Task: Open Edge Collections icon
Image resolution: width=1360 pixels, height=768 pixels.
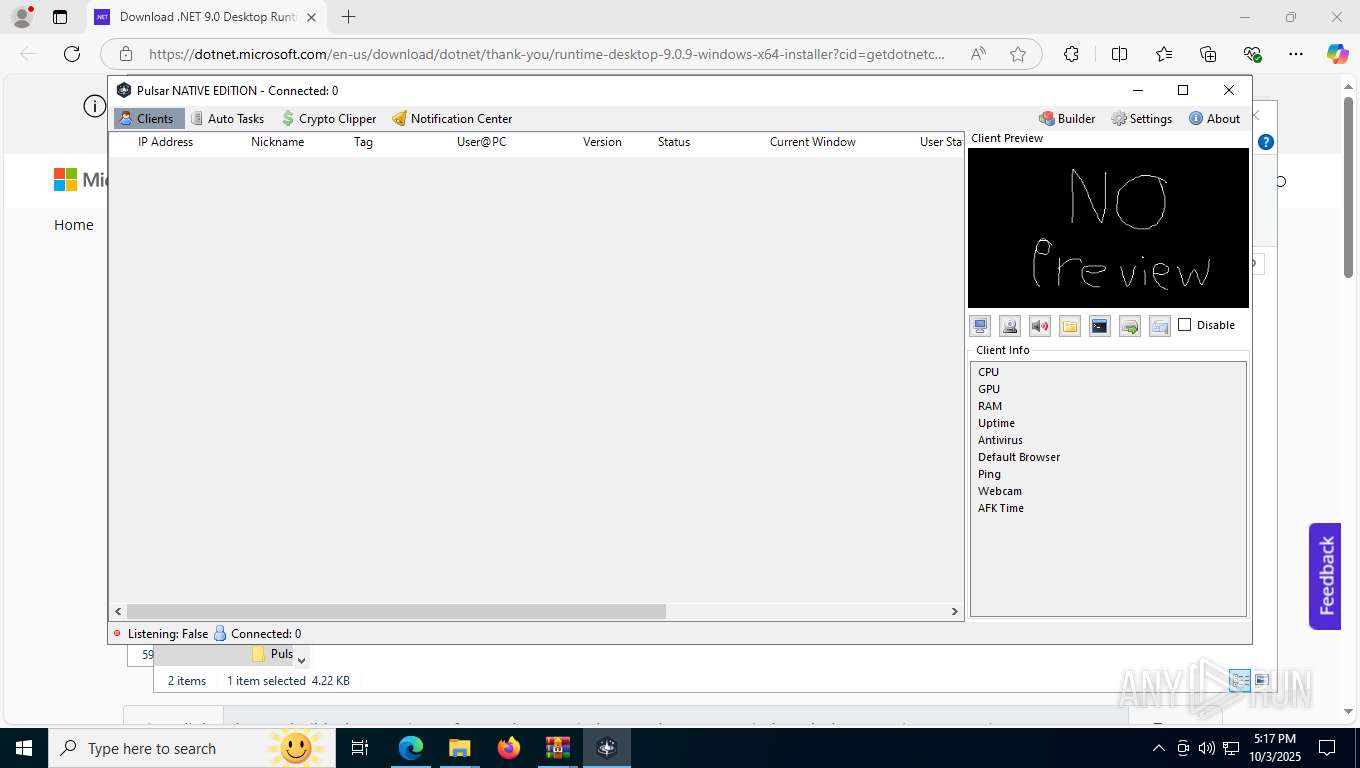Action: (1208, 54)
